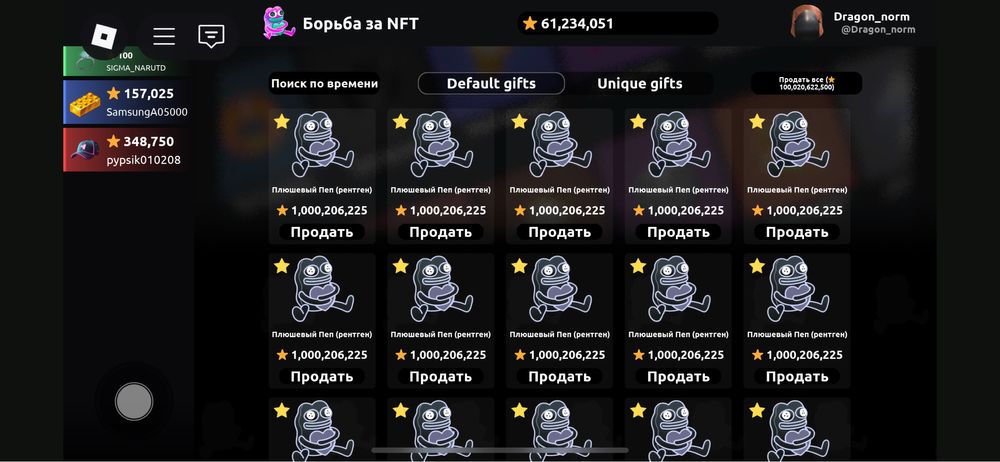Screen dimensions: 1000x462
Task: Click Продать on the first row's last gift
Action: [797, 232]
